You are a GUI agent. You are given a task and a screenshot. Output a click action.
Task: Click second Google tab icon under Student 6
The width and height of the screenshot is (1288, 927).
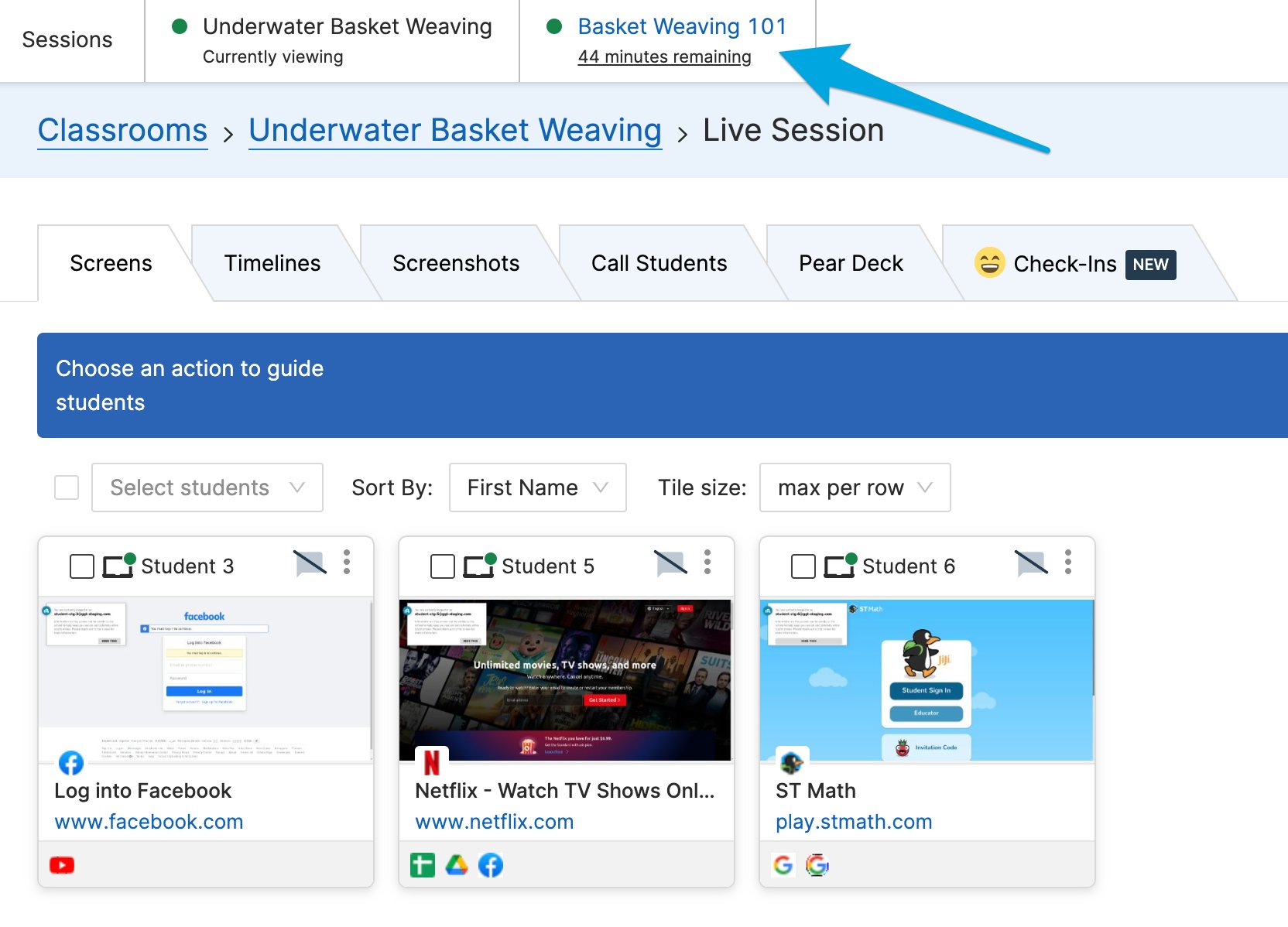coord(817,865)
